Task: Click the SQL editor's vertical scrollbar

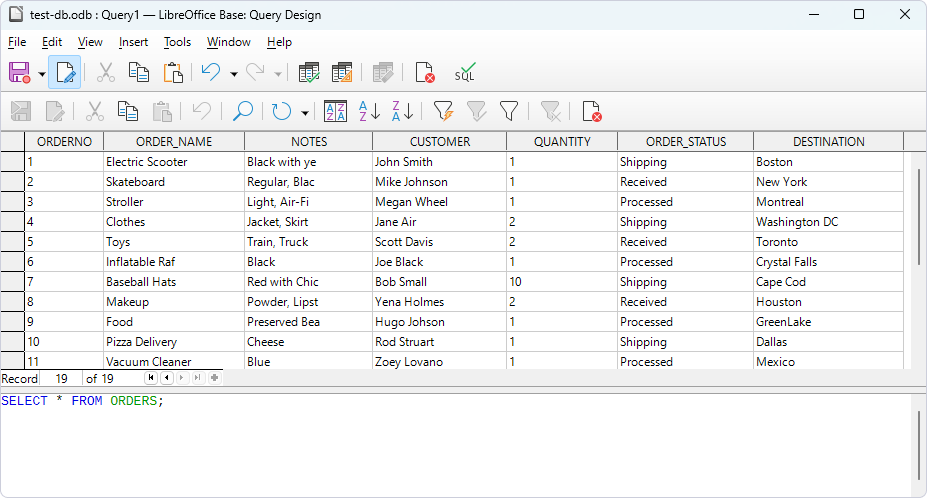Action: click(x=919, y=445)
